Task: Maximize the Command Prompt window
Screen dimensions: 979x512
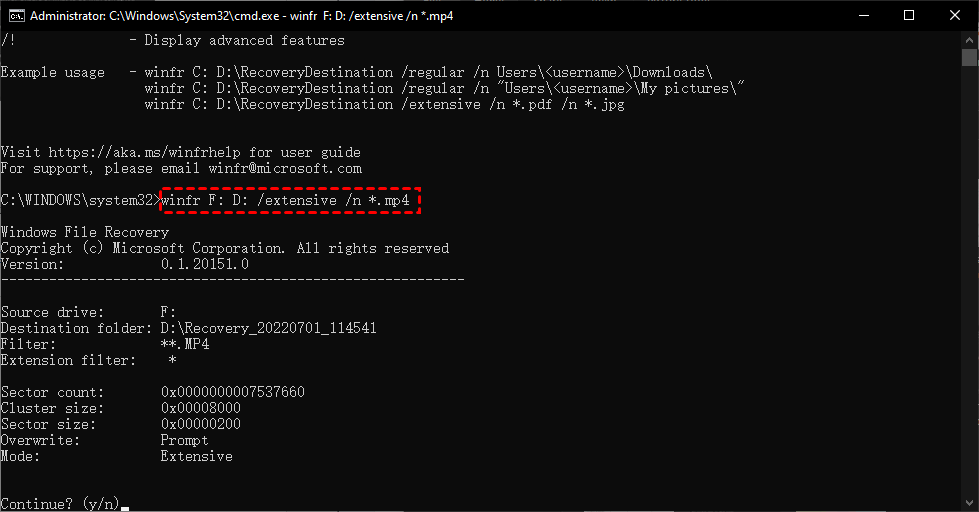Action: (908, 16)
